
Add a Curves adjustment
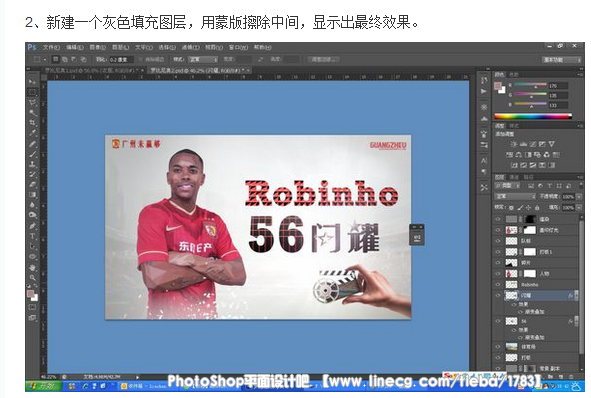533,144
